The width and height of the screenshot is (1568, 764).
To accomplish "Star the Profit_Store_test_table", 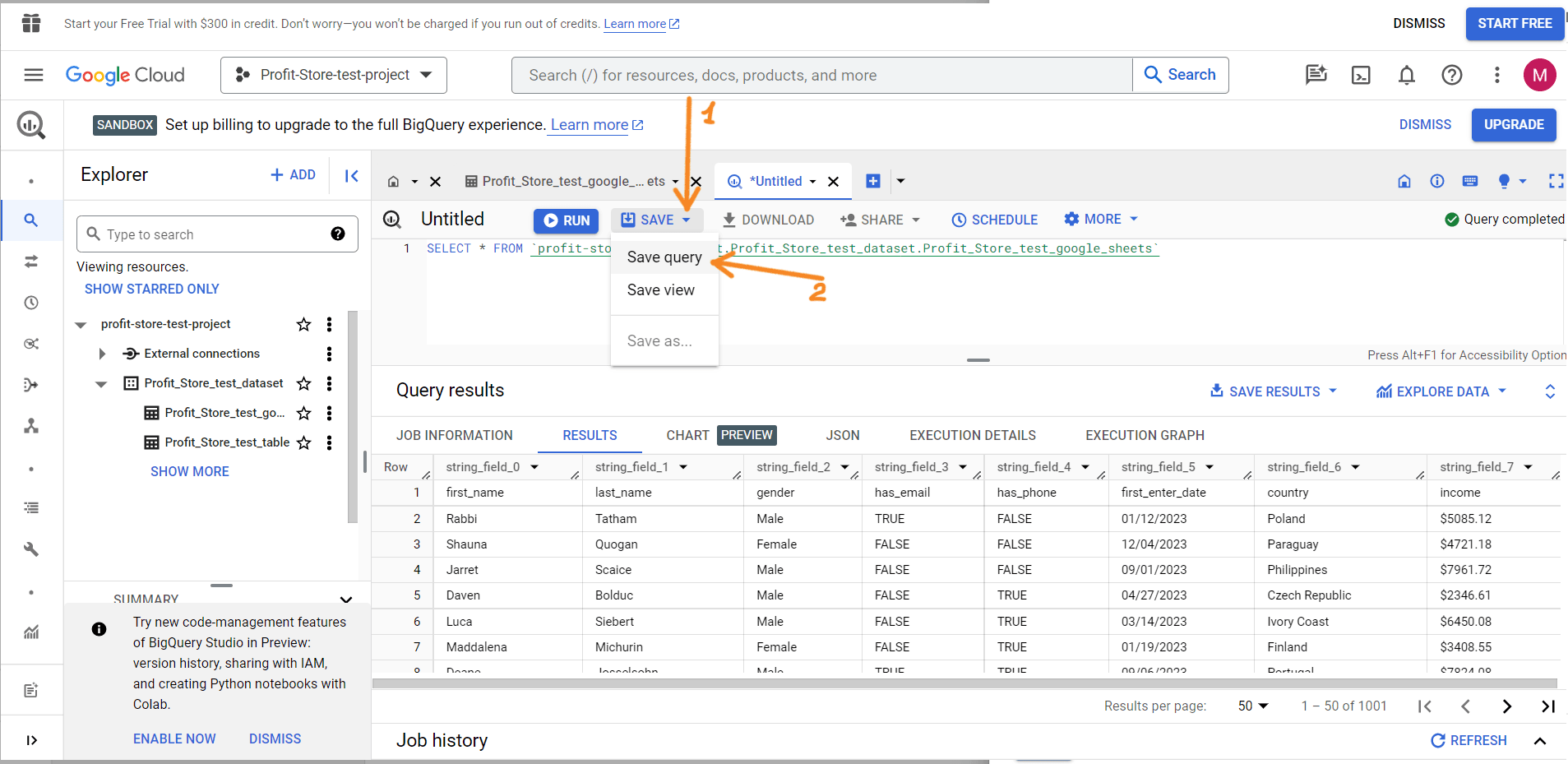I will click(x=304, y=442).
